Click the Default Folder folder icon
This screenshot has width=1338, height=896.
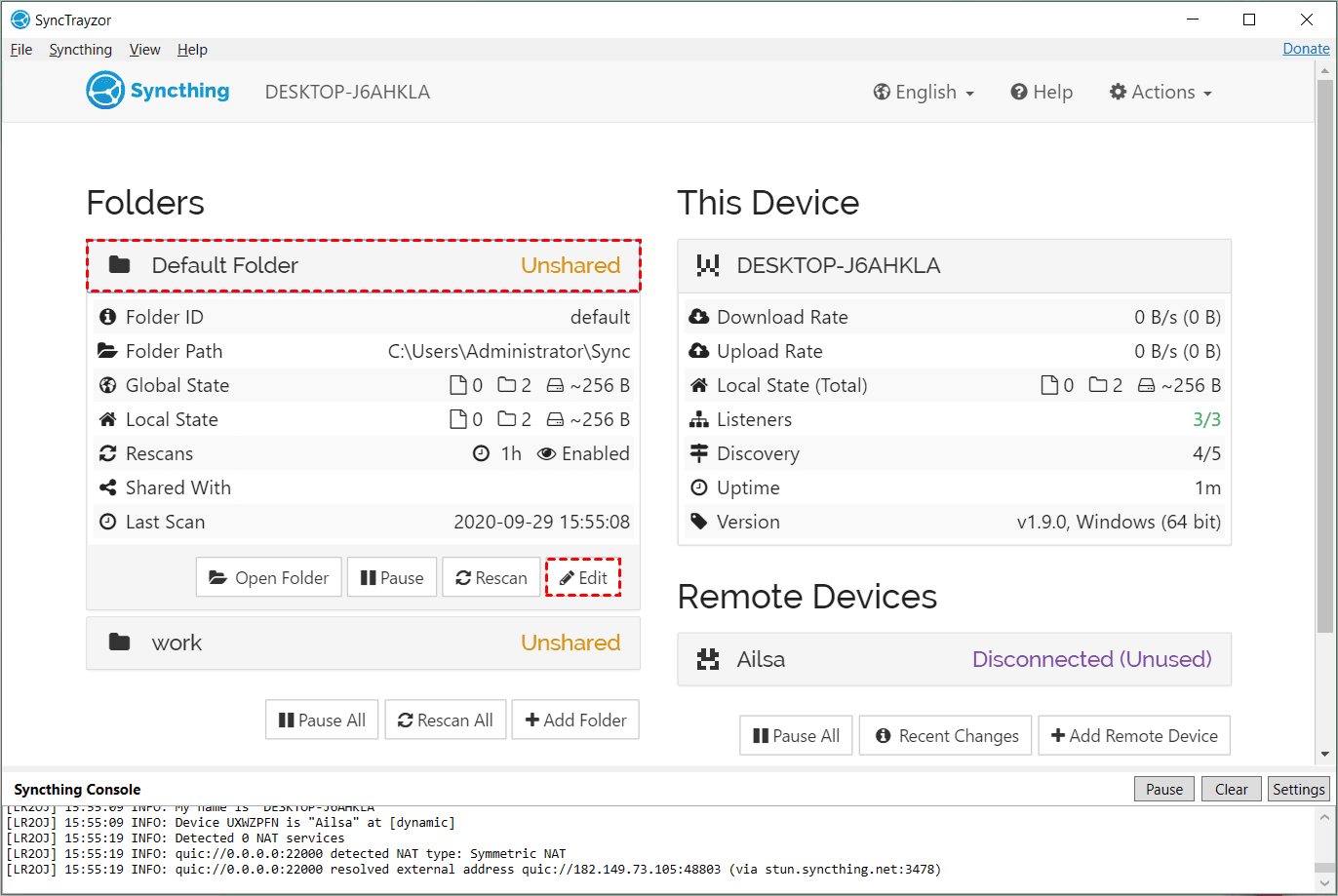click(x=119, y=265)
